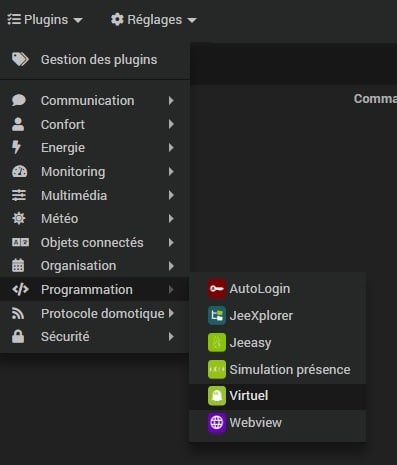Expand the Objets connectés submenu arrow

click(171, 242)
